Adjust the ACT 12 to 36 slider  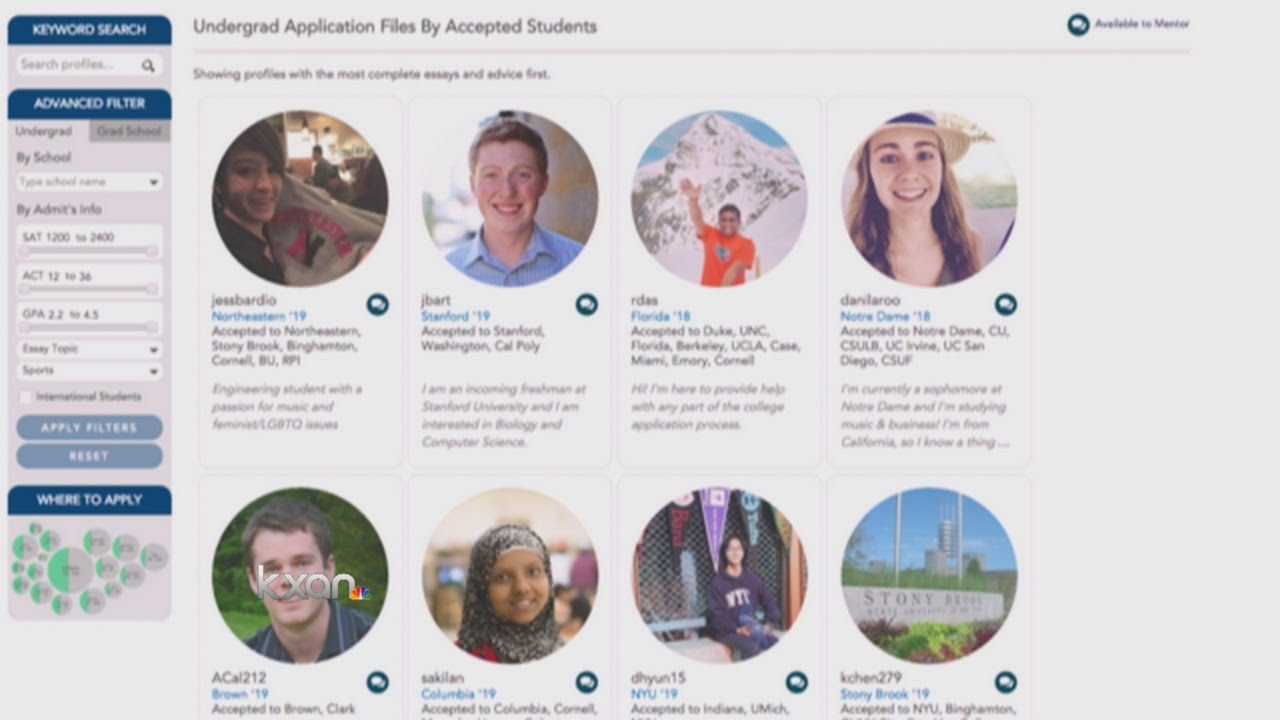(89, 289)
